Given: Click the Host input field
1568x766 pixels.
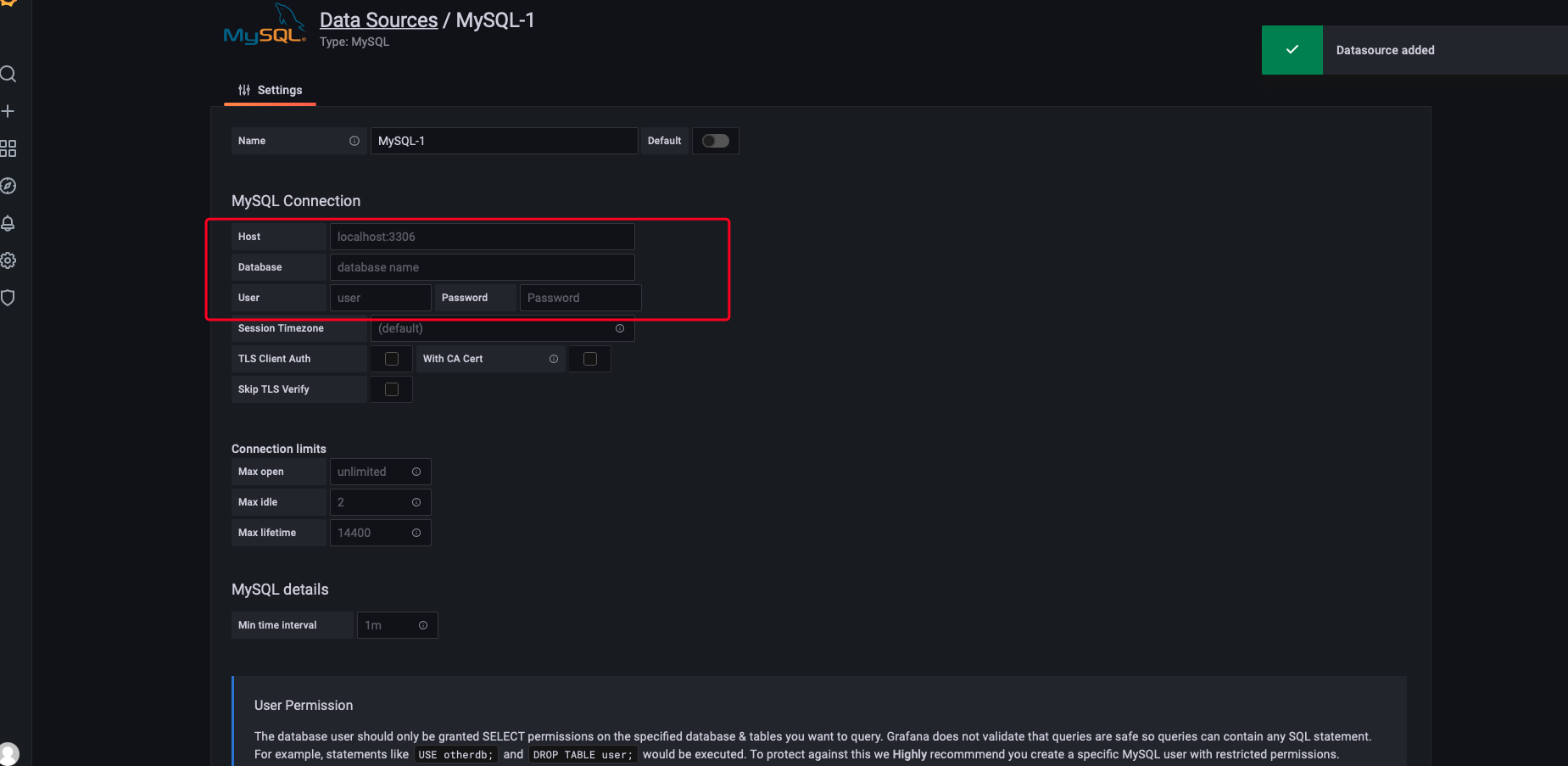Looking at the screenshot, I should pyautogui.click(x=482, y=237).
